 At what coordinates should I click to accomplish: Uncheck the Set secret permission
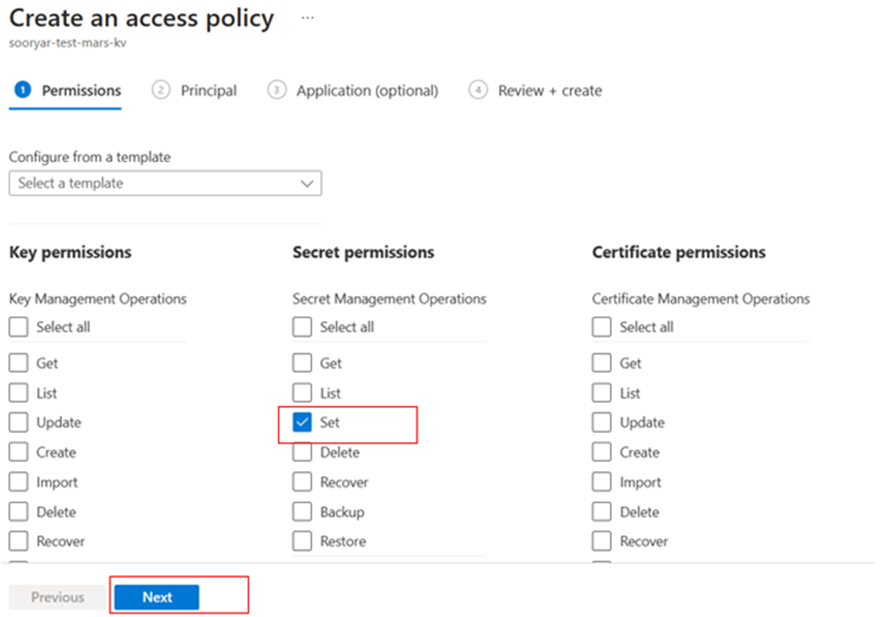303,423
